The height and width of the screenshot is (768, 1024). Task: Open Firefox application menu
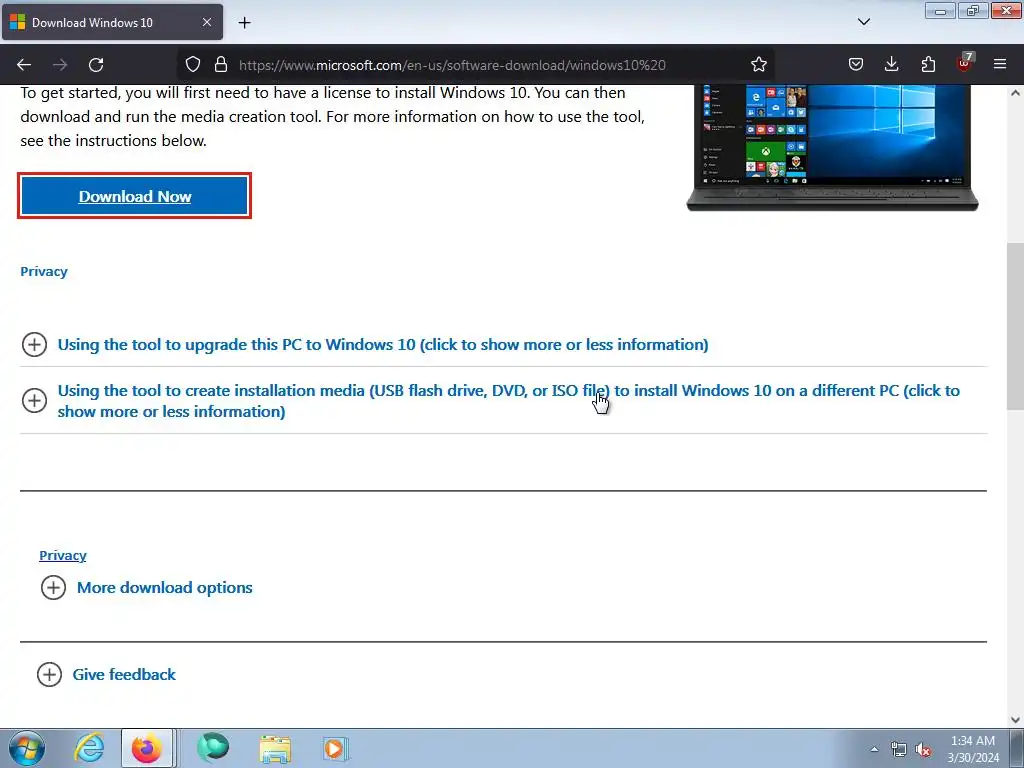click(1000, 64)
